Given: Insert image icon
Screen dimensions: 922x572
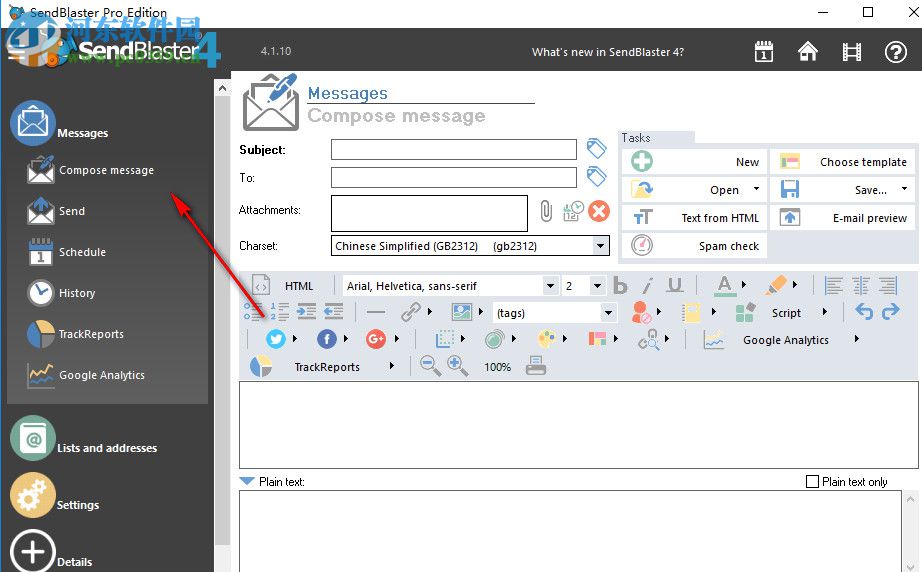Looking at the screenshot, I should [462, 312].
